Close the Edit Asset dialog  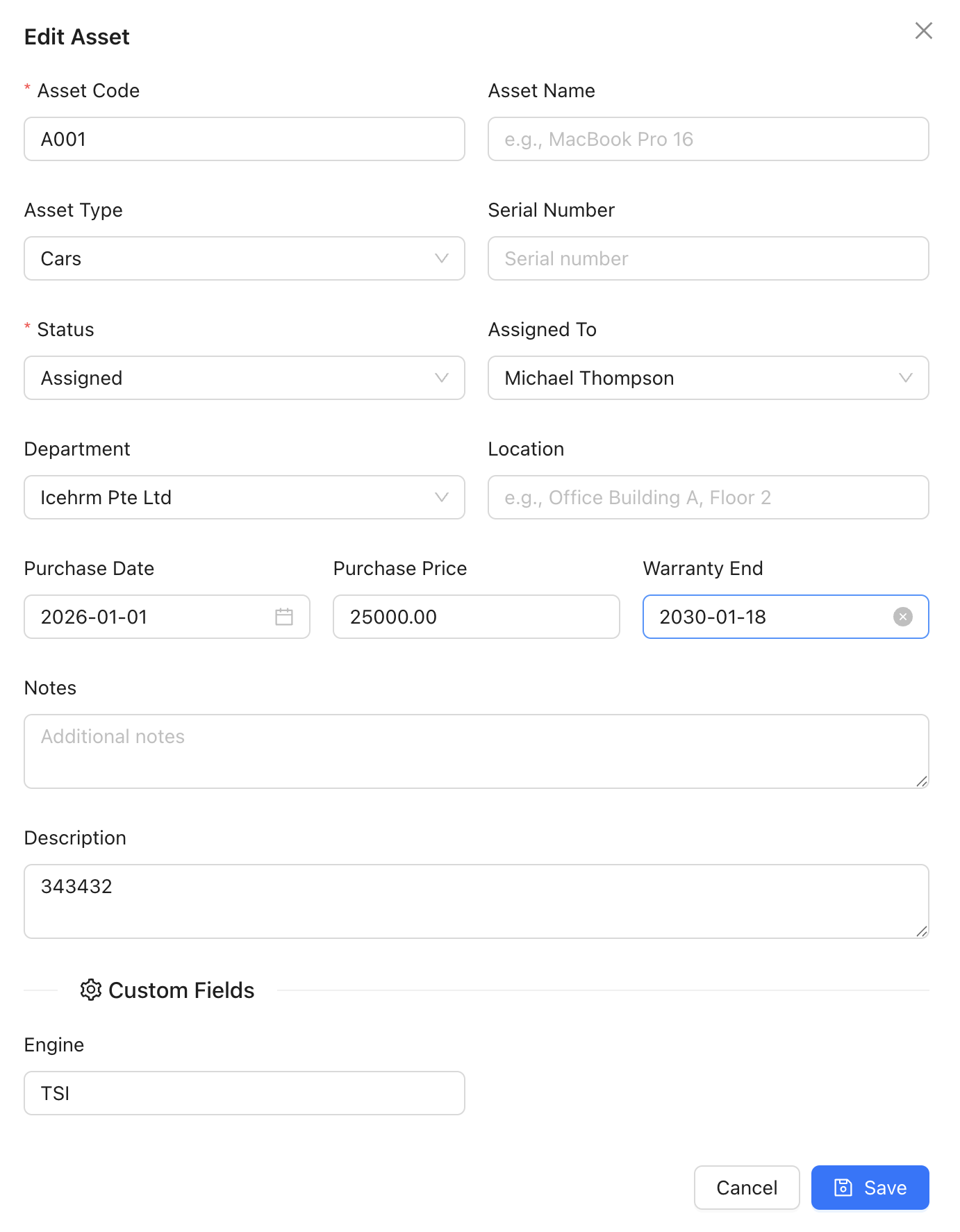click(x=923, y=31)
